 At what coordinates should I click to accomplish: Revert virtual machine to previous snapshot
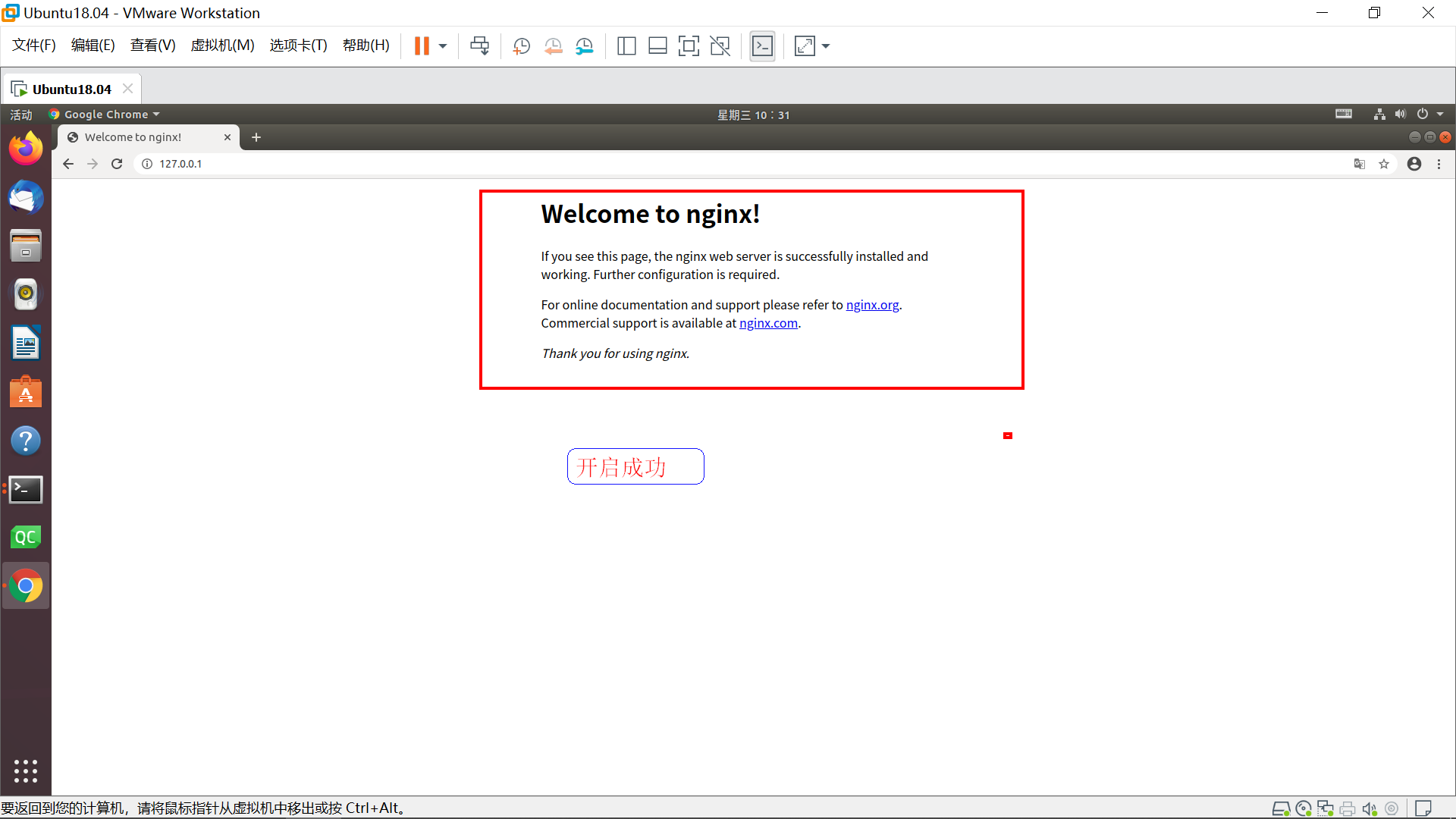coord(553,46)
